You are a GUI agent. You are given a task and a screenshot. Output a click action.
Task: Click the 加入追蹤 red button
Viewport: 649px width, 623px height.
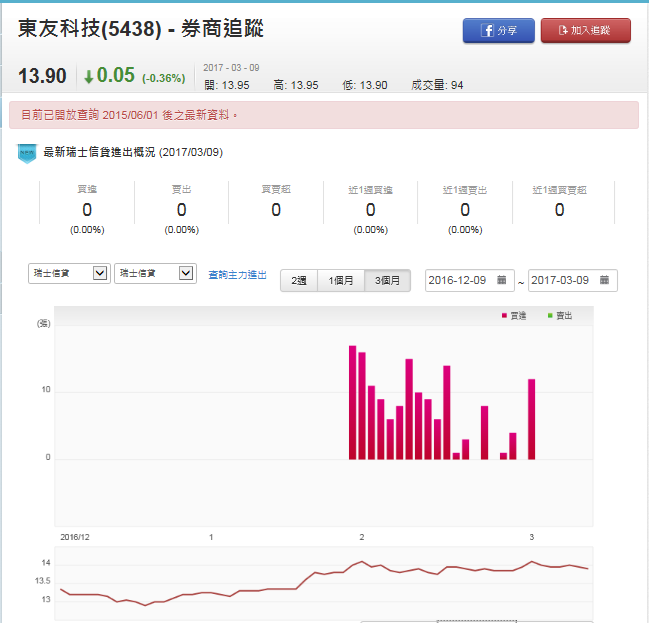[x=586, y=30]
